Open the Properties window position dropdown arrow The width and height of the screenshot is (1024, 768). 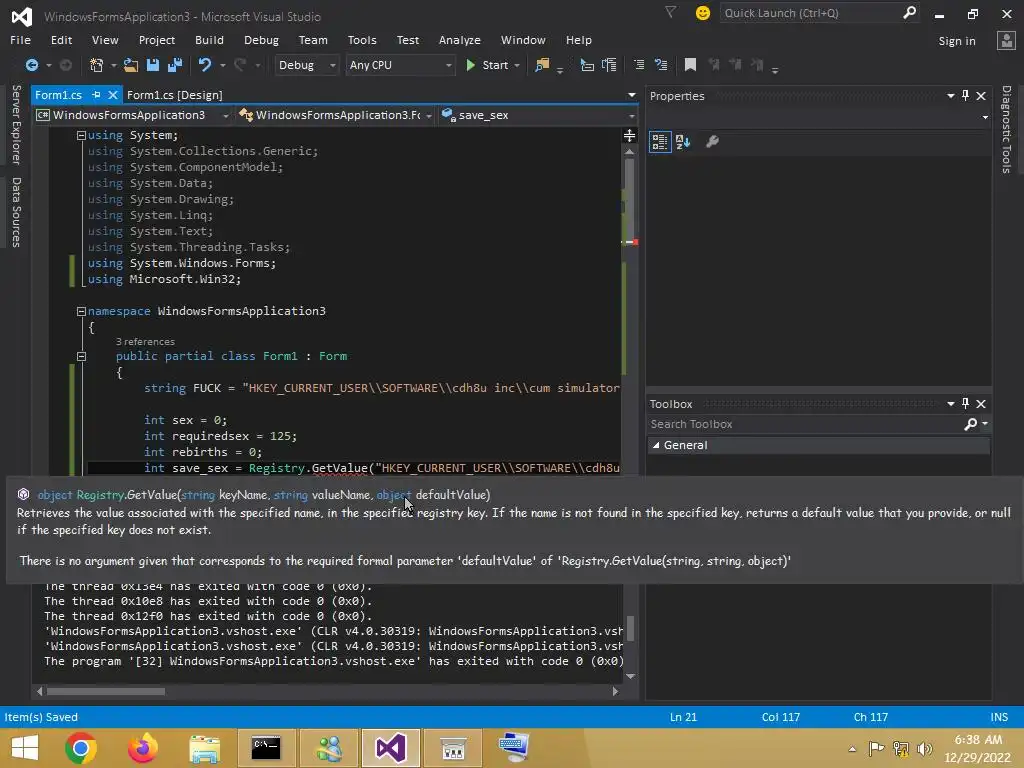(x=951, y=95)
